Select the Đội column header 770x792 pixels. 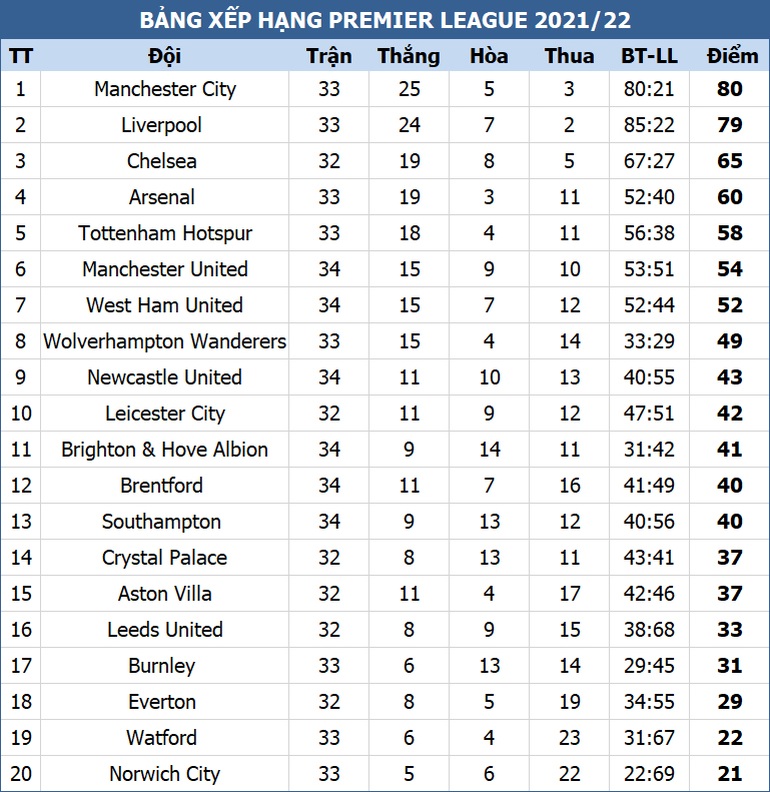pos(165,56)
